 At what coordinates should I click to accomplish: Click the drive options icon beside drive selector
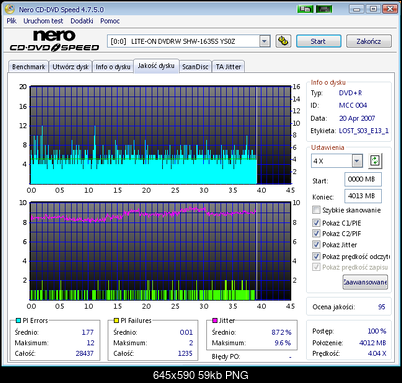tap(283, 41)
